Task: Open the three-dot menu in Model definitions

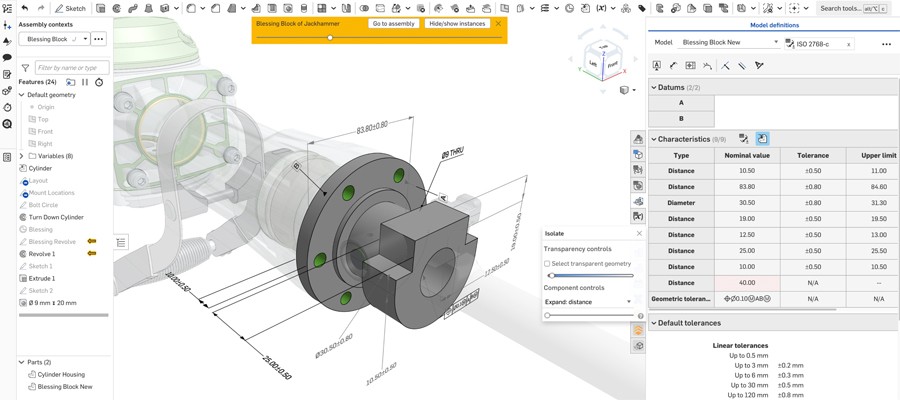Action: tap(885, 44)
